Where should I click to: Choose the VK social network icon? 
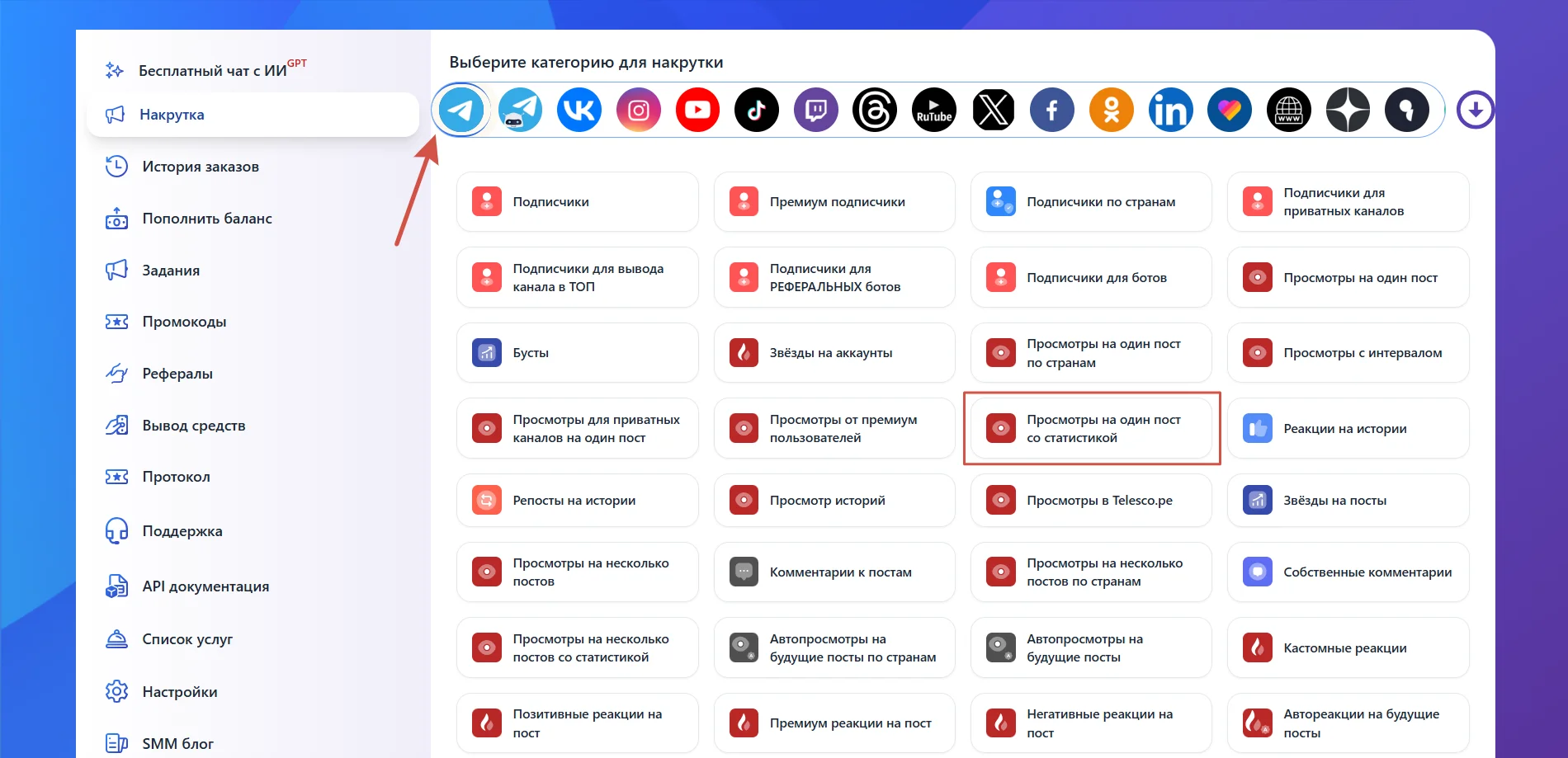579,110
